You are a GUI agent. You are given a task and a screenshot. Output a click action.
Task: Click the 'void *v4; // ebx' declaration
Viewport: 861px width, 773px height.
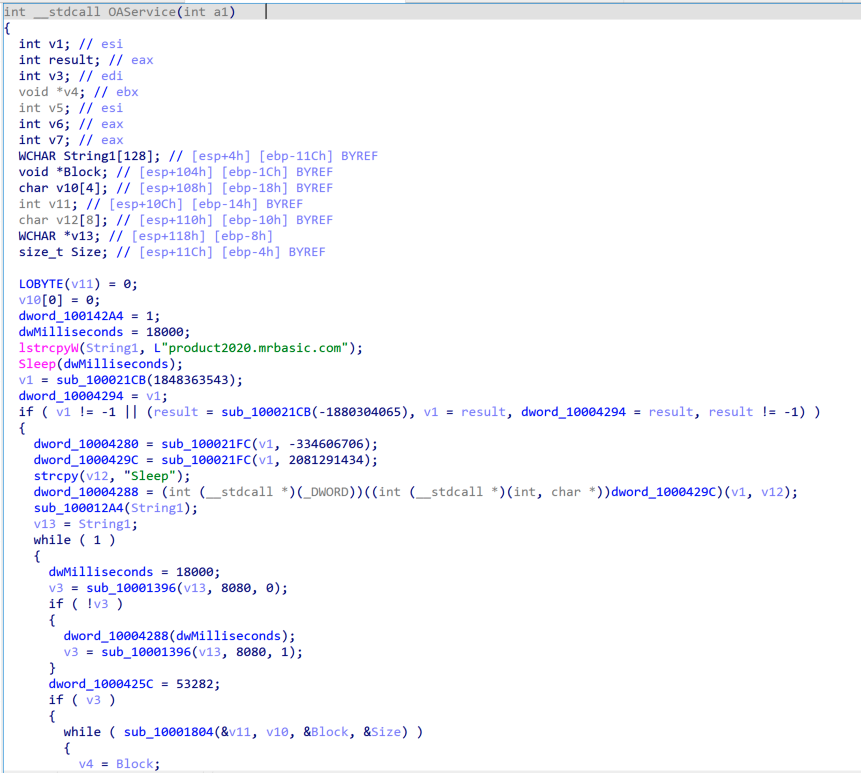79,92
